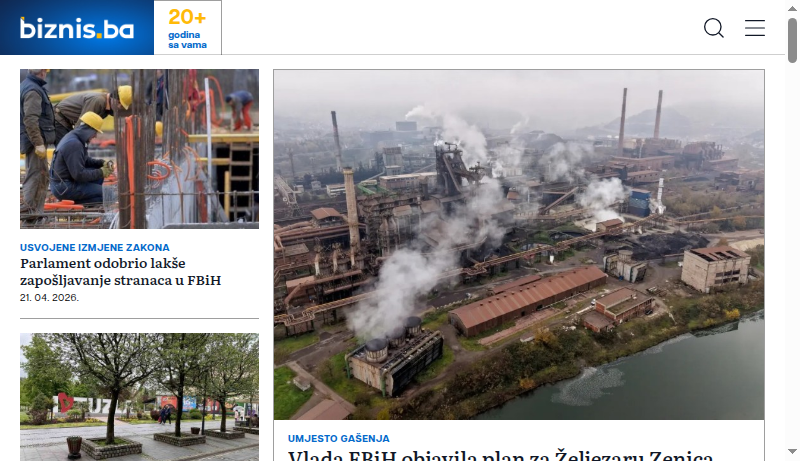Click the yellow dot in the biznis.ba logo

click(x=99, y=36)
